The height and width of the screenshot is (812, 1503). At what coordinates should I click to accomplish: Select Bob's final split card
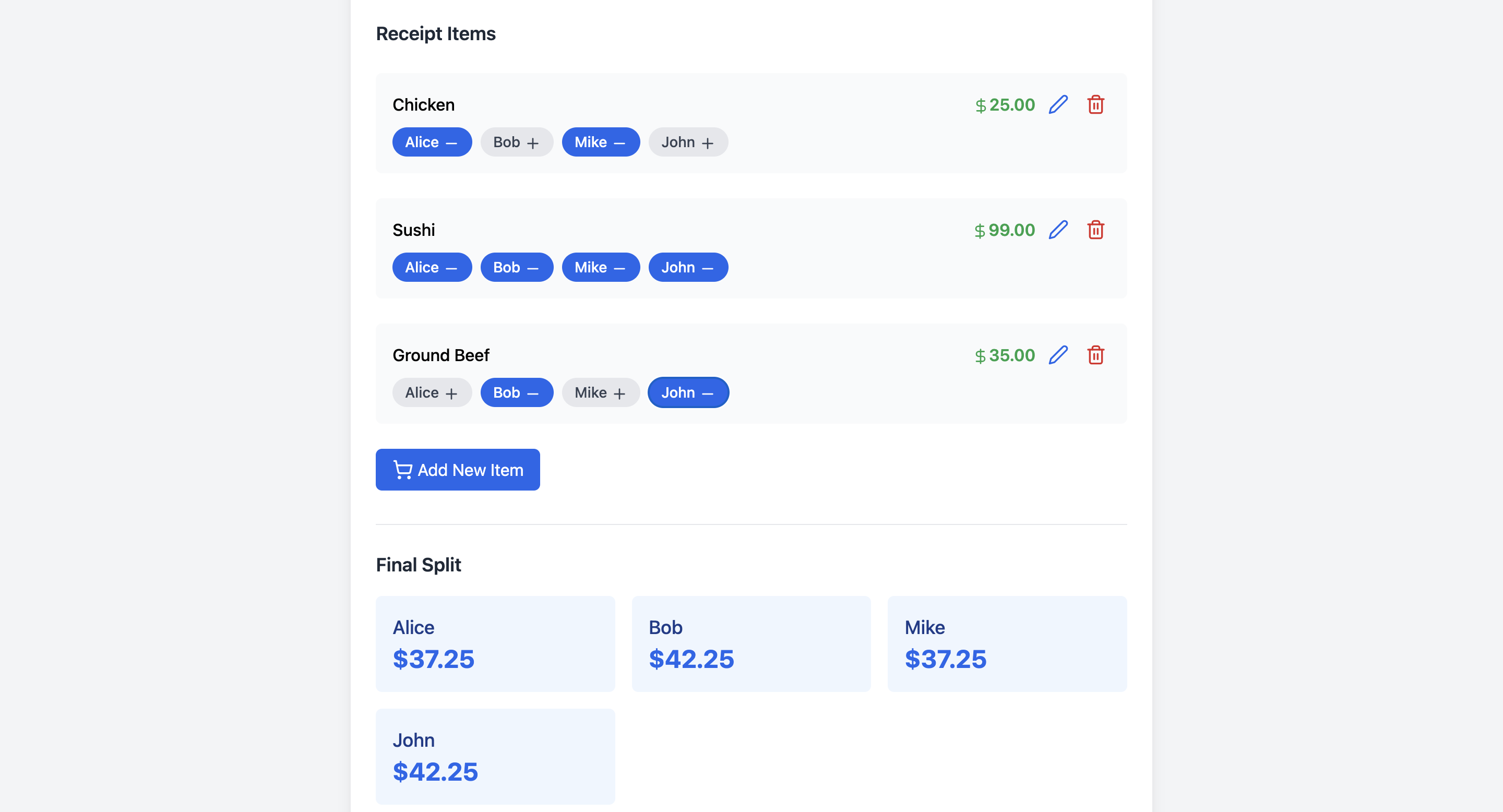tap(751, 643)
